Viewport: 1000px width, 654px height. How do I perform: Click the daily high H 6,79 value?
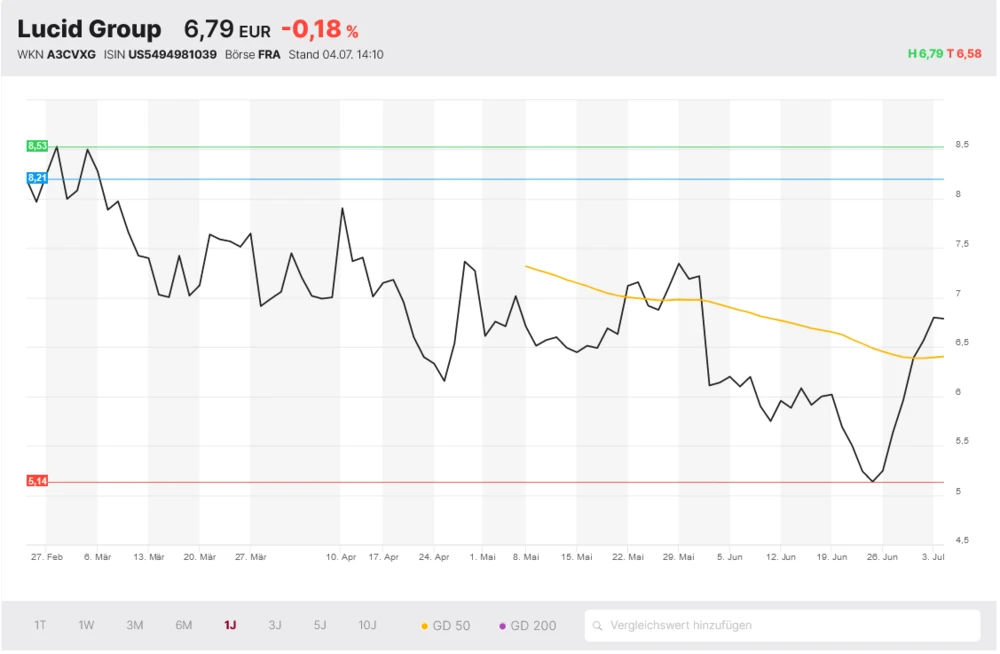925,54
